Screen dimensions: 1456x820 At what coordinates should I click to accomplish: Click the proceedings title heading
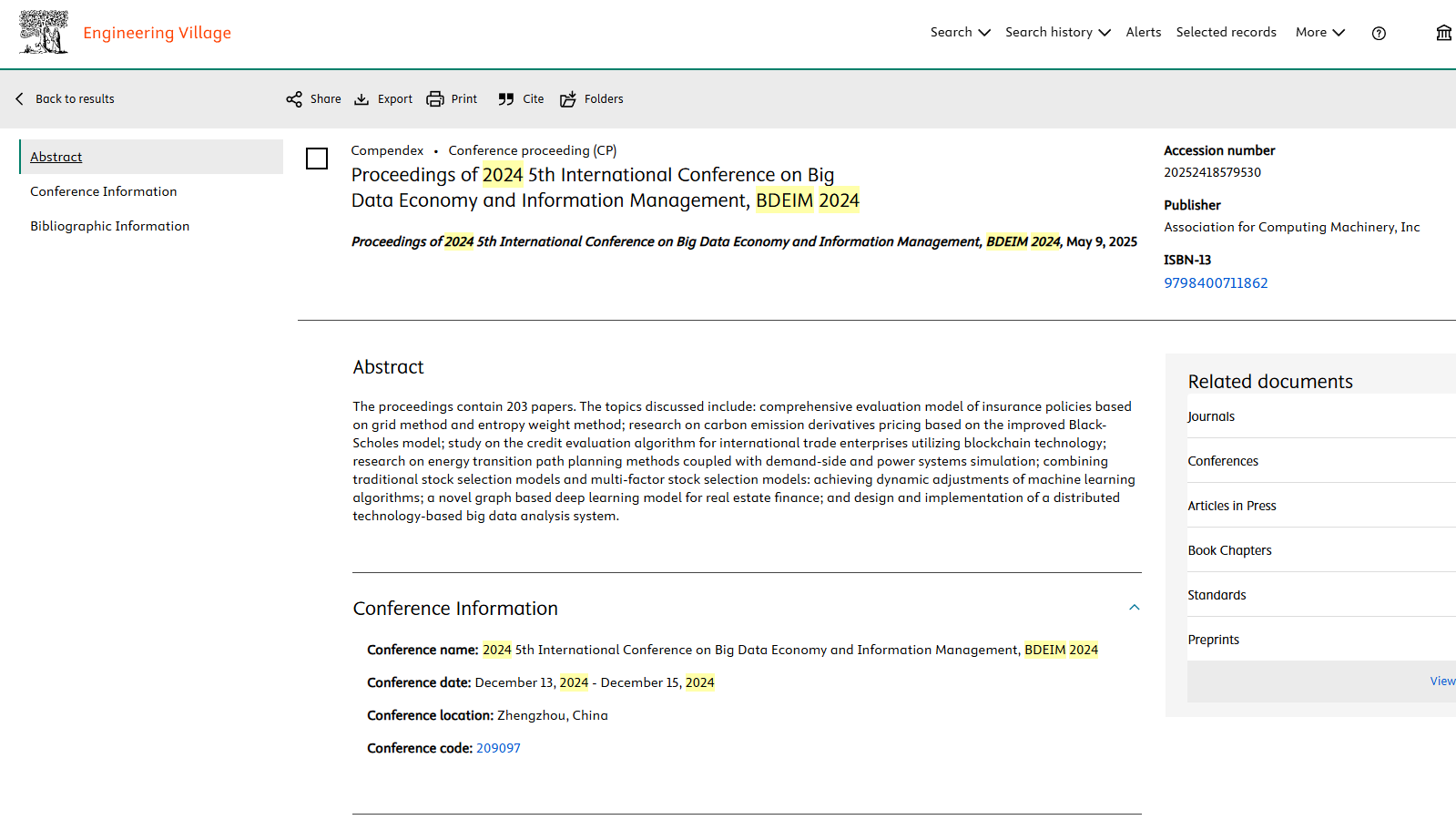point(605,188)
